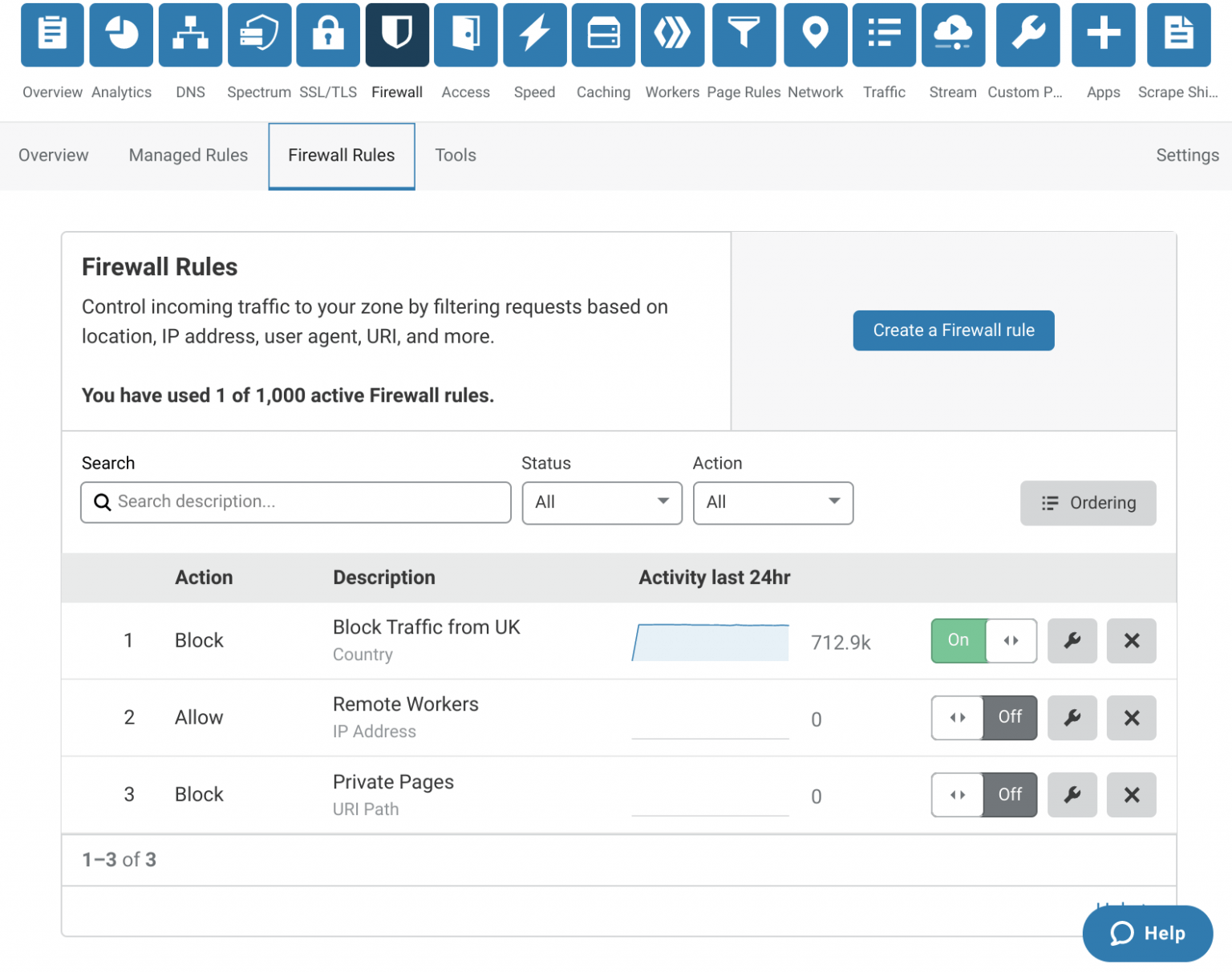
Task: Open the Workers section icon
Action: coord(672,34)
